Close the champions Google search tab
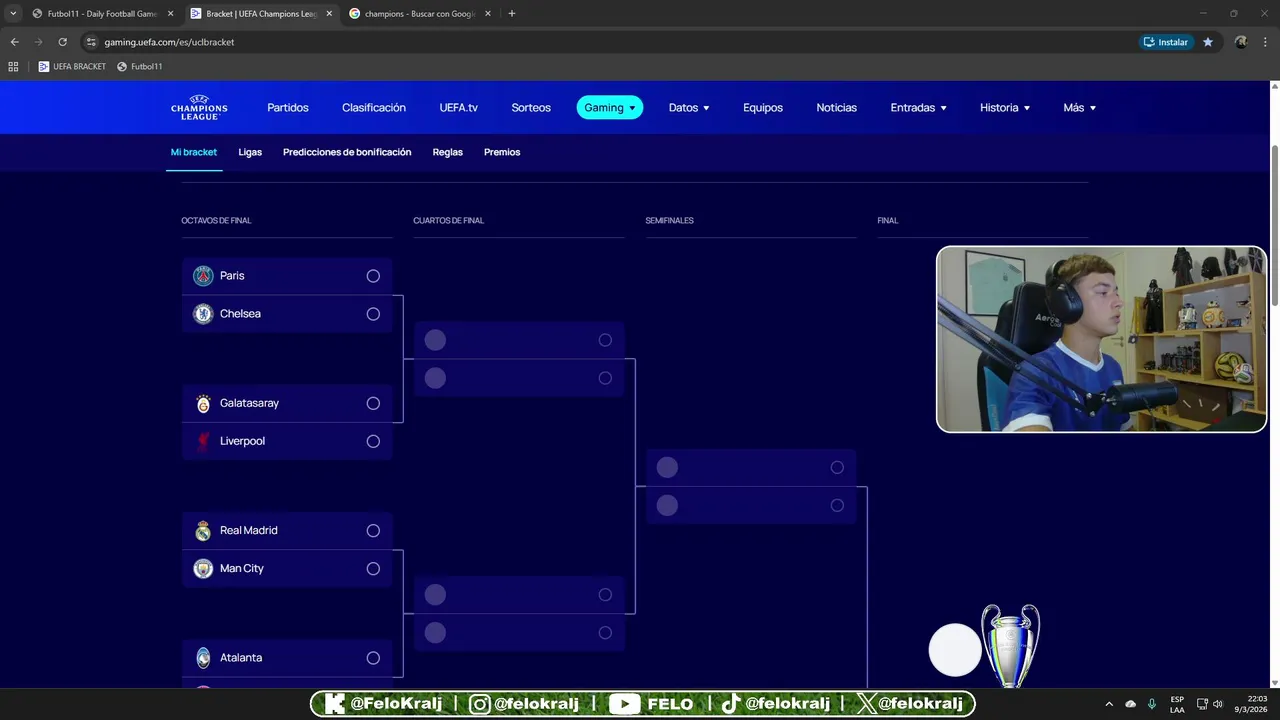 487,14
